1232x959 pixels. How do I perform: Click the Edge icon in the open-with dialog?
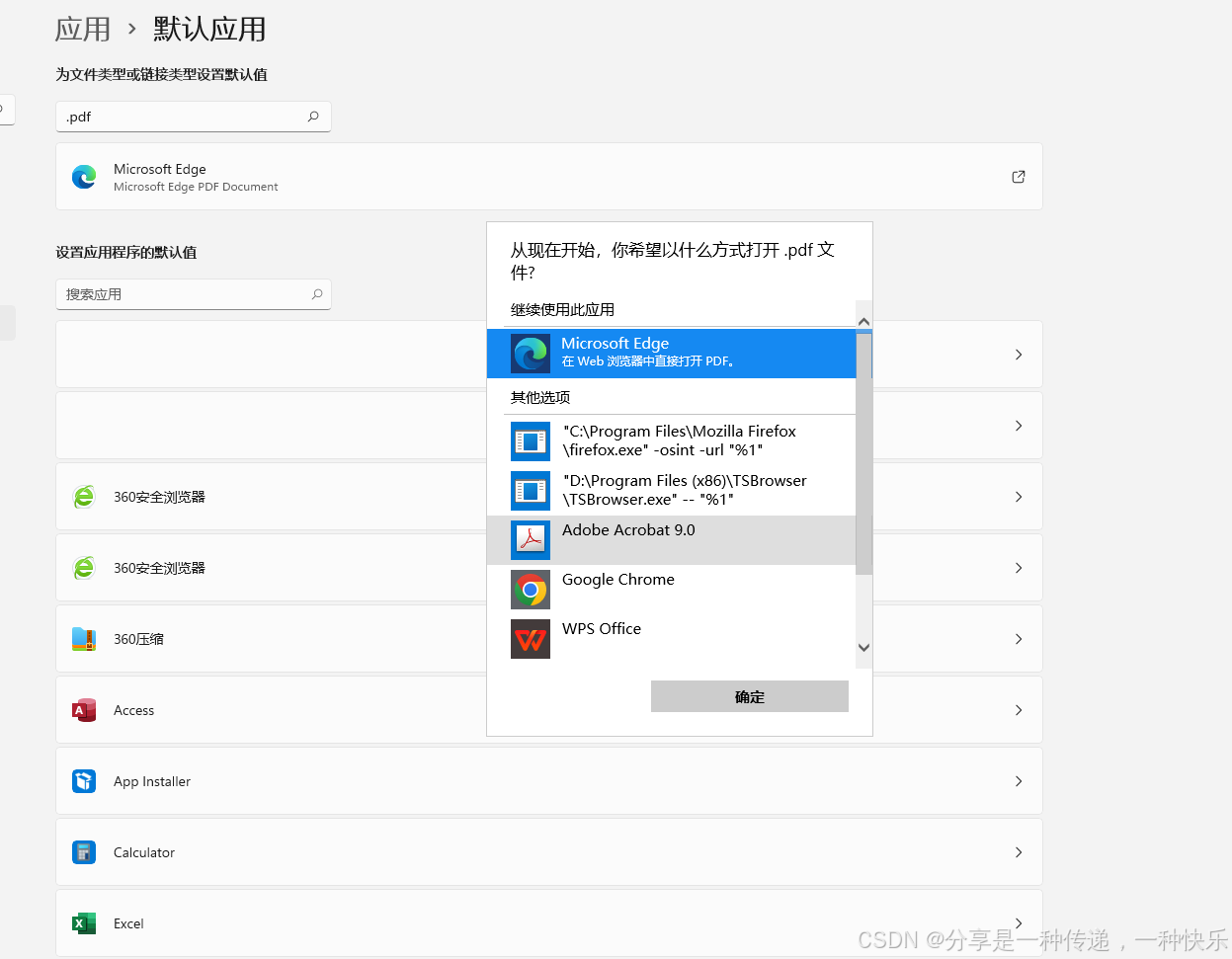pyautogui.click(x=531, y=354)
